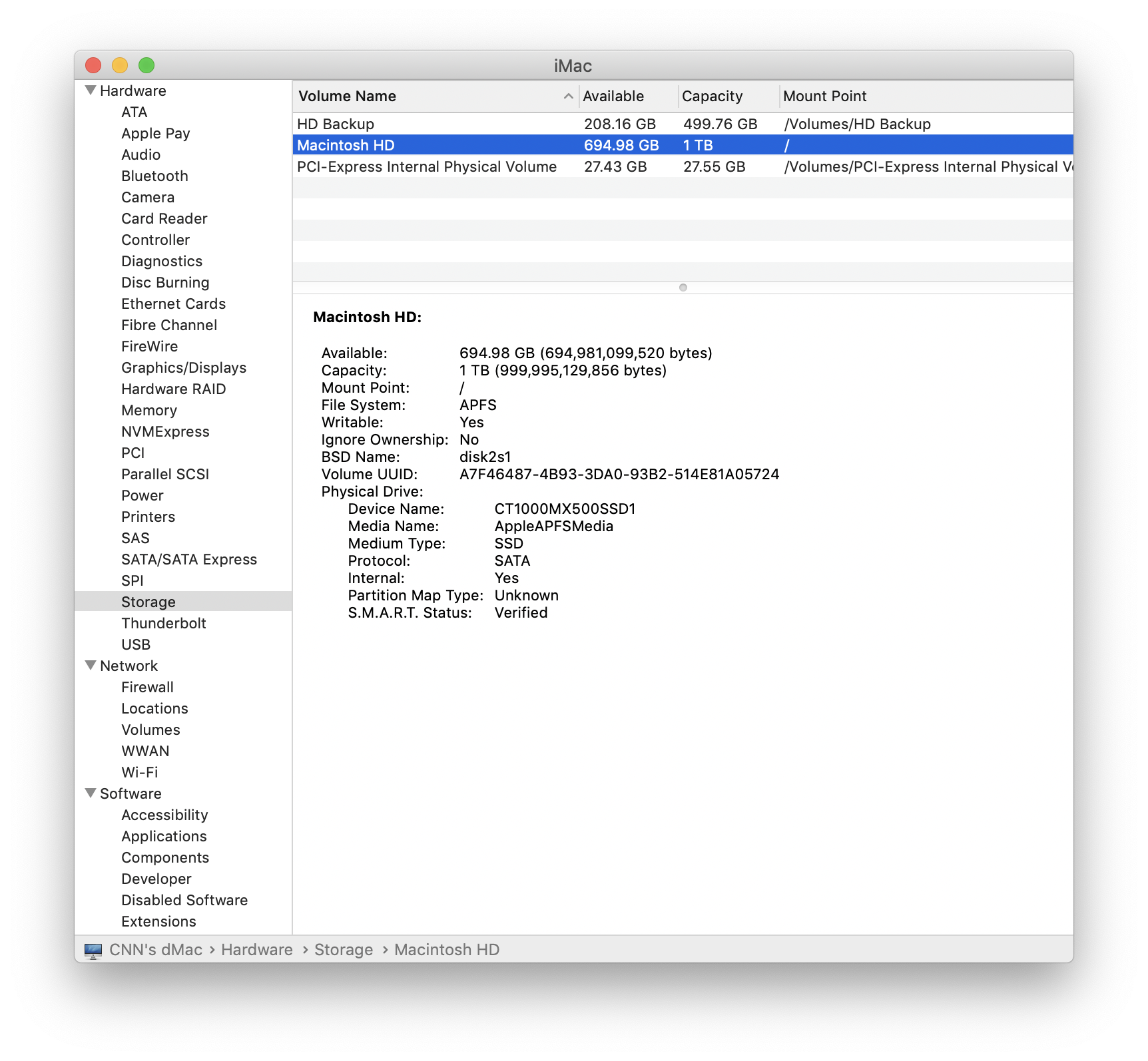Open Apple Pay in sidebar
1148x1061 pixels.
click(156, 133)
